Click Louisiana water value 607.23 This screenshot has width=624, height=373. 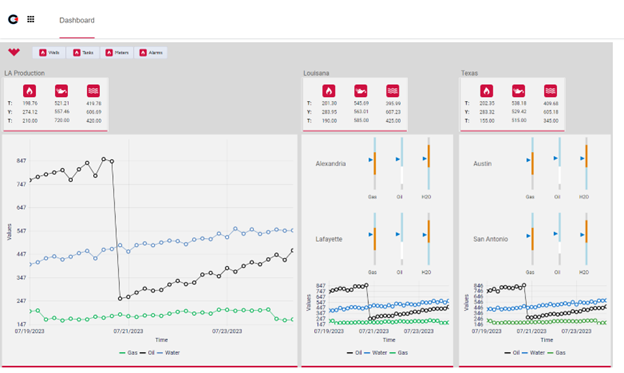tap(393, 112)
